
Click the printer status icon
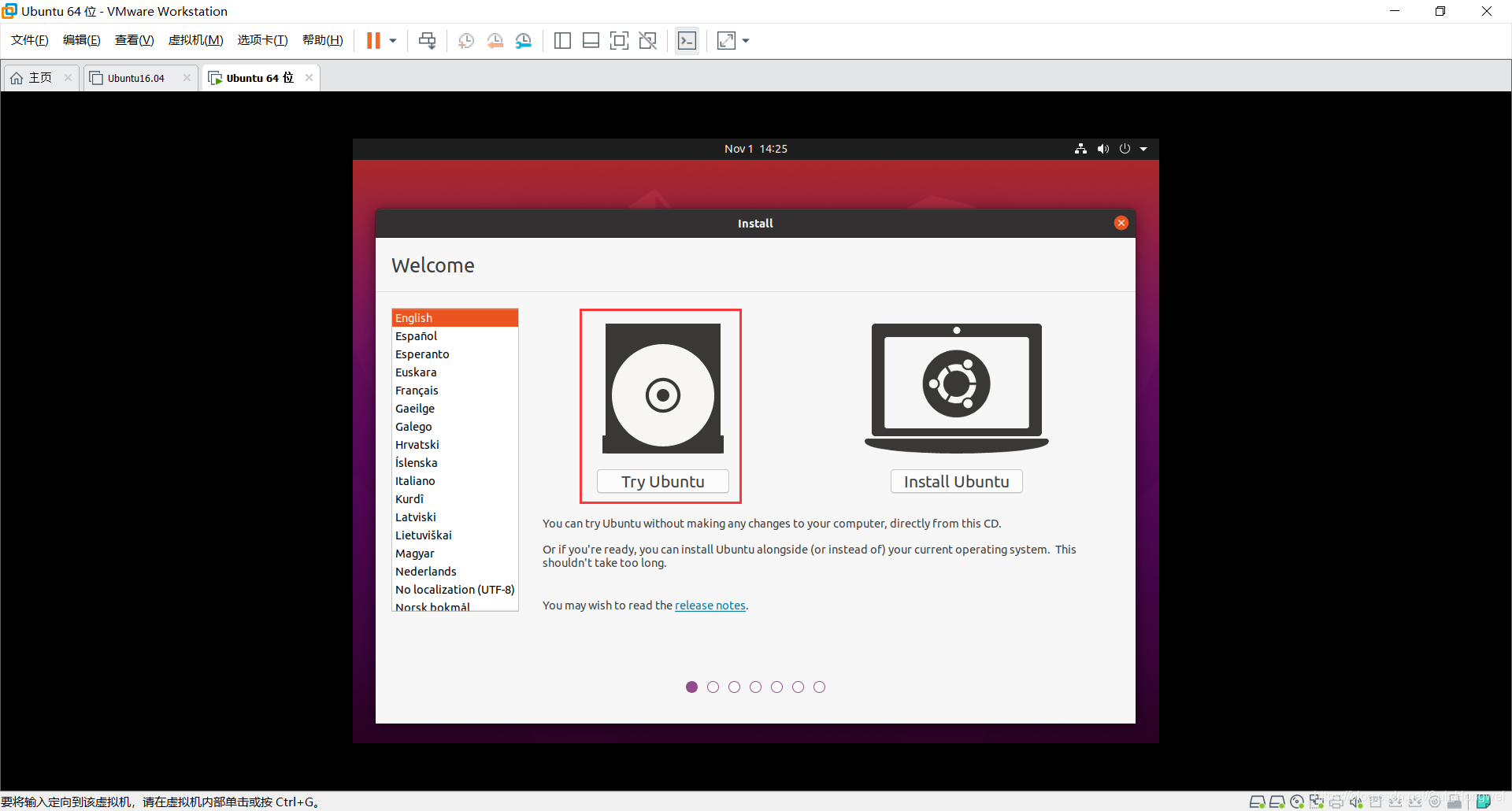coord(1336,802)
